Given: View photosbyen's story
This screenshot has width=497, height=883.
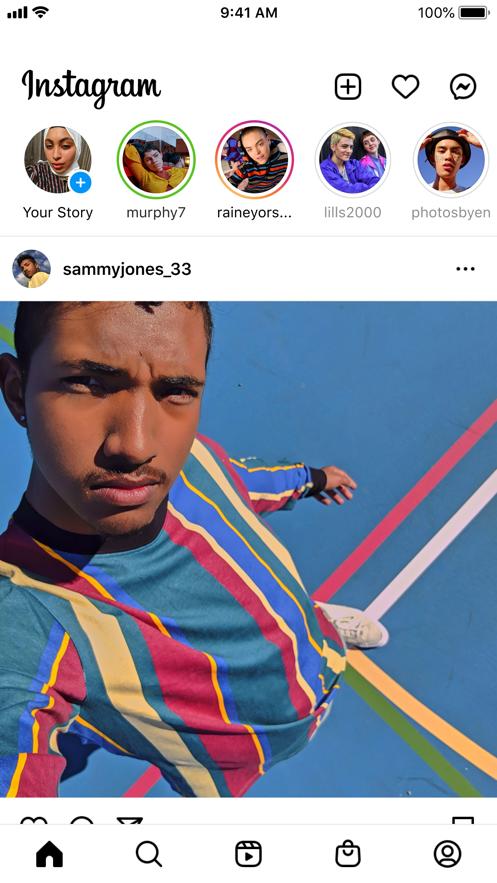Looking at the screenshot, I should (451, 159).
